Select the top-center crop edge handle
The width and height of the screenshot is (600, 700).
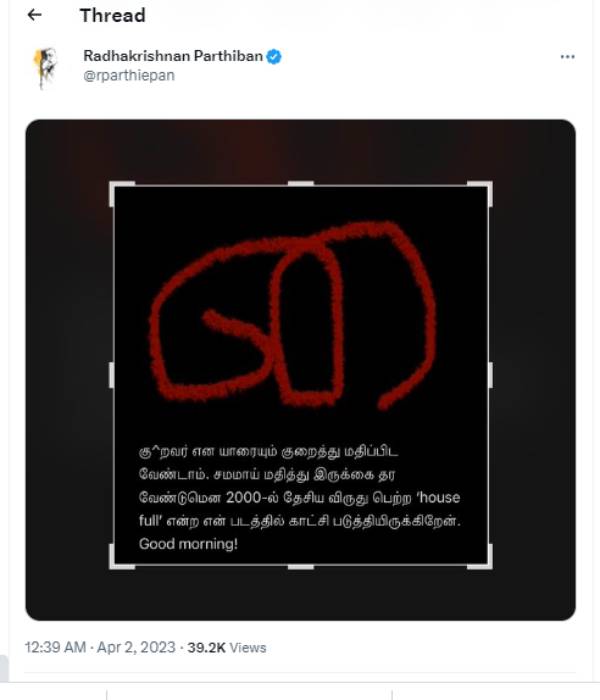pyautogui.click(x=300, y=184)
